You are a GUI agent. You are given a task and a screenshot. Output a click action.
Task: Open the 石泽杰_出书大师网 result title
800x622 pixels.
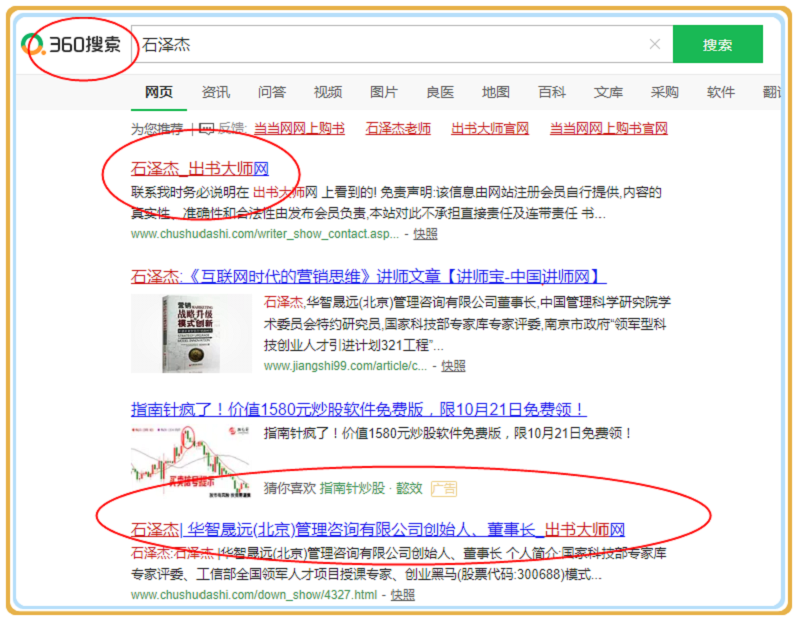[x=200, y=166]
